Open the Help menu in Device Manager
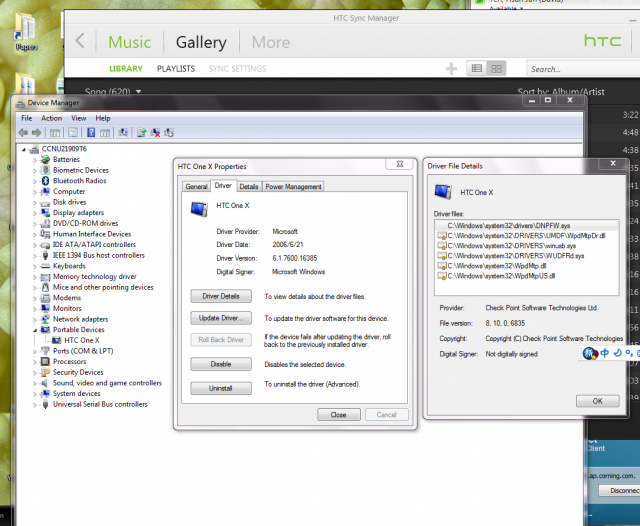 (x=103, y=118)
